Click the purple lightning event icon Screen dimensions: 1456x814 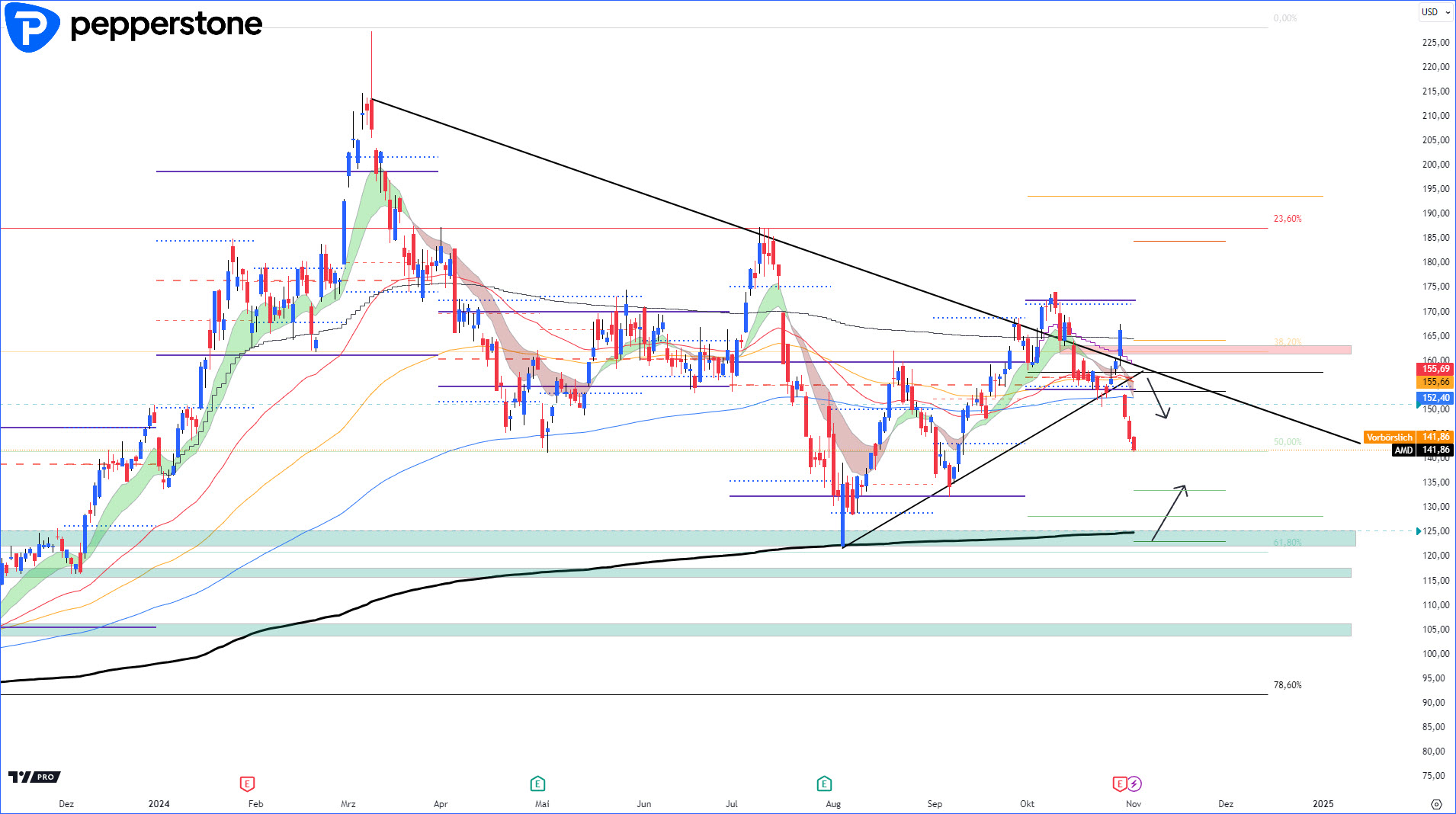coord(1134,784)
